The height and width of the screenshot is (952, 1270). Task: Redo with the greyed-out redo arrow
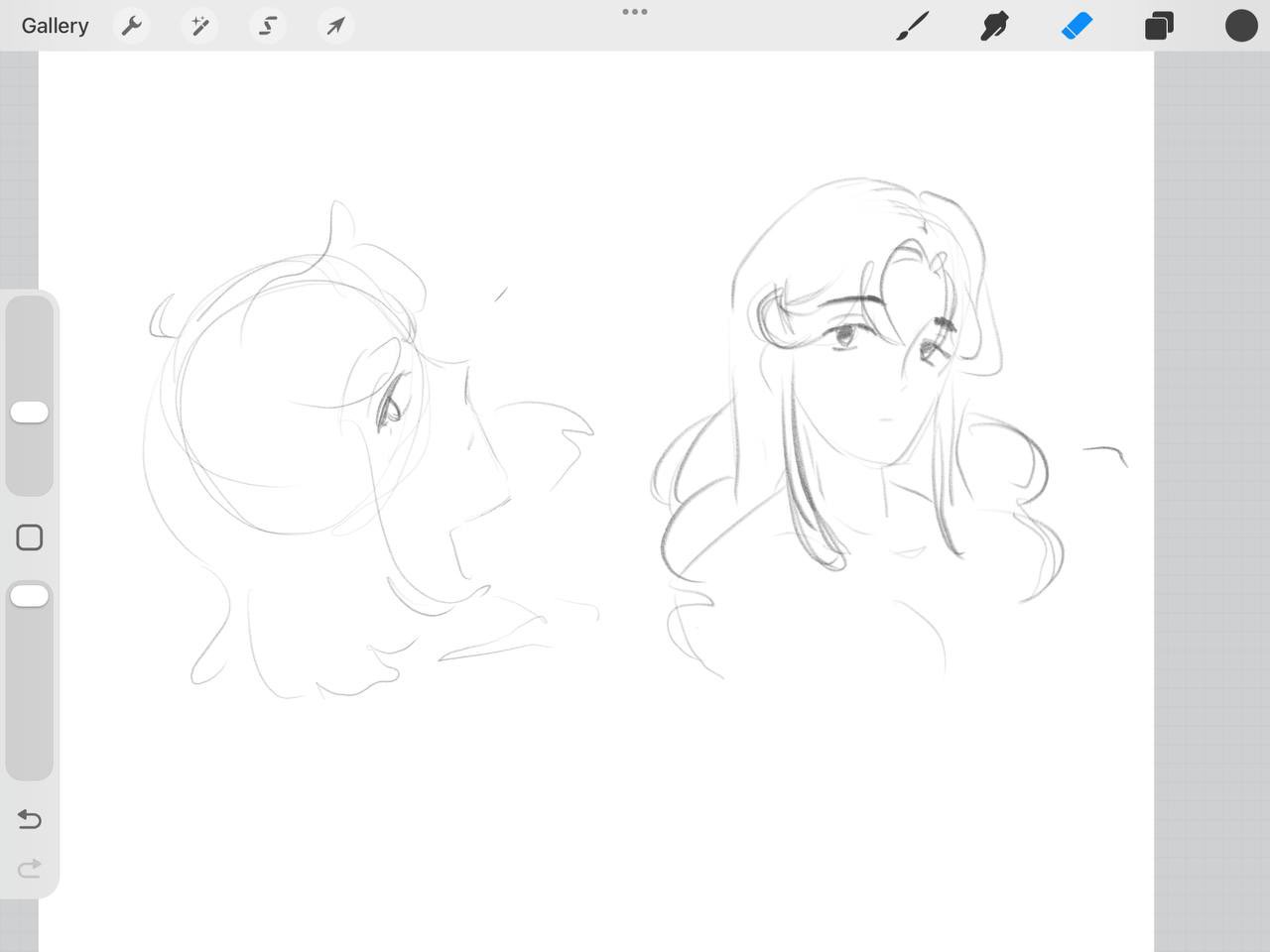[x=30, y=869]
